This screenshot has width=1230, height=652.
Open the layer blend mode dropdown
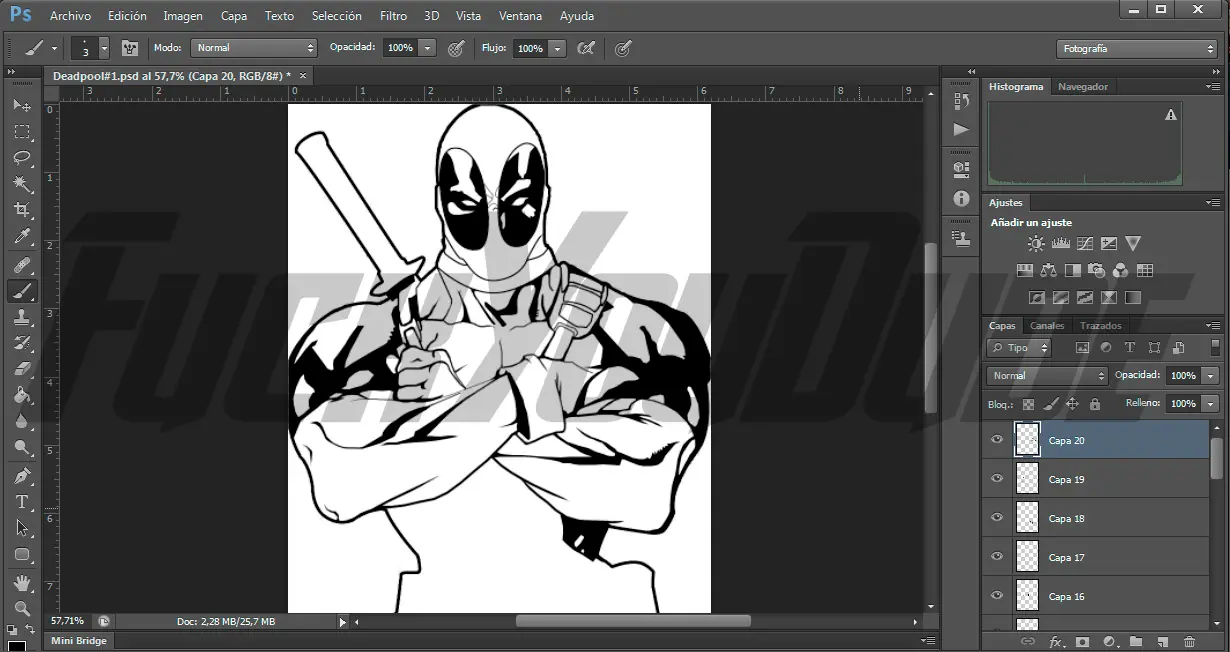[1047, 376]
